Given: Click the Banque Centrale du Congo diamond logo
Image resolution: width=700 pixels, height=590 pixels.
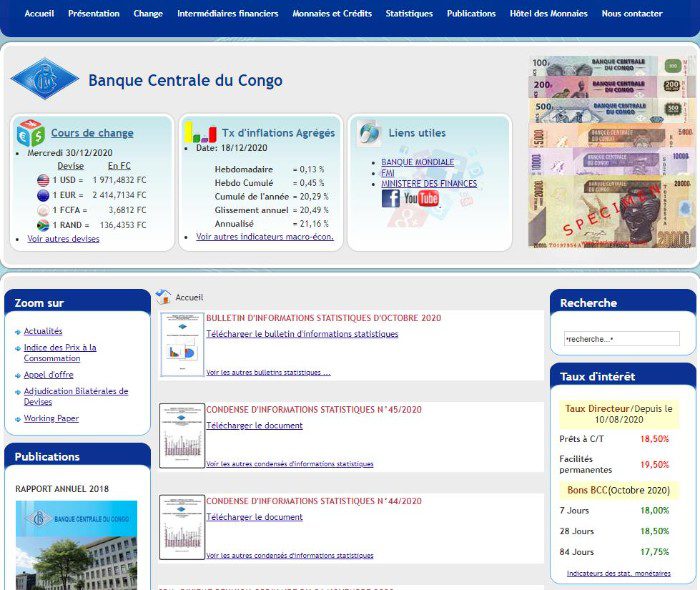Looking at the screenshot, I should click(45, 79).
